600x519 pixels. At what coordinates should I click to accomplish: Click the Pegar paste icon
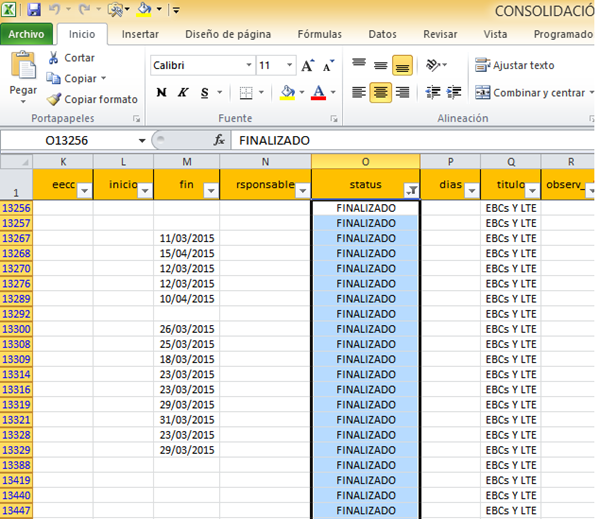(x=22, y=68)
